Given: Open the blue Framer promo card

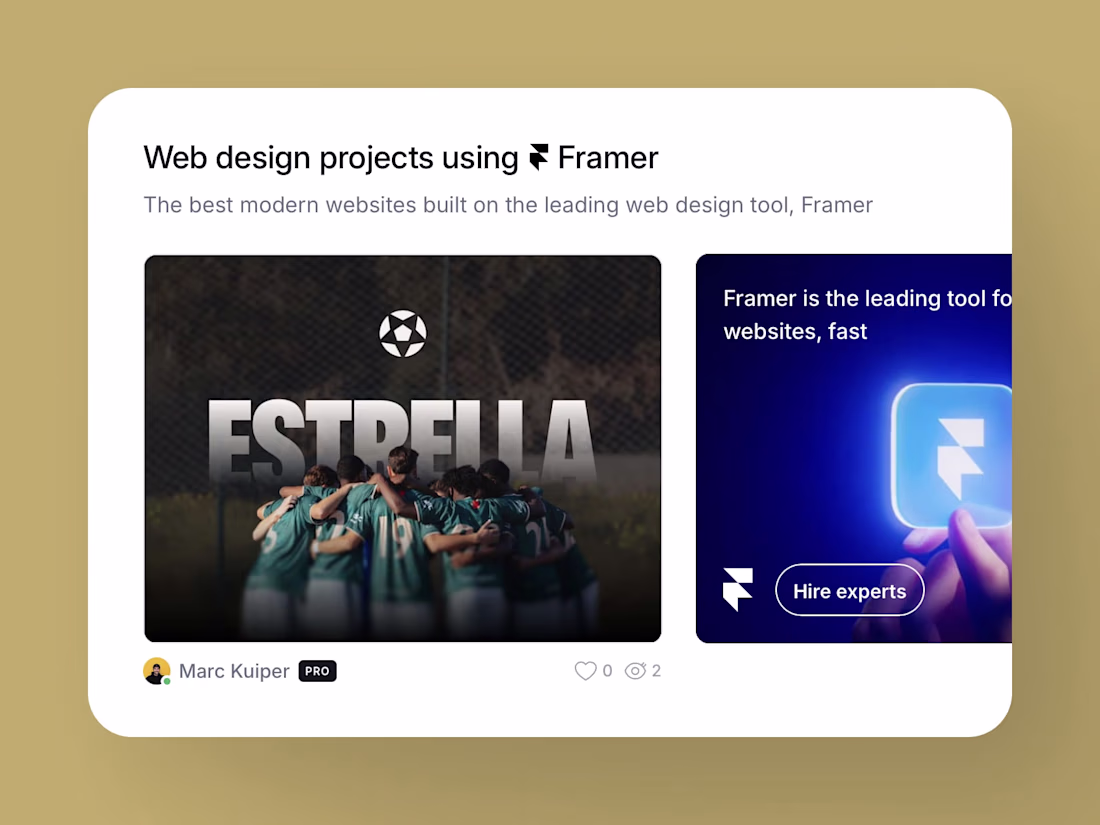Looking at the screenshot, I should [x=854, y=448].
